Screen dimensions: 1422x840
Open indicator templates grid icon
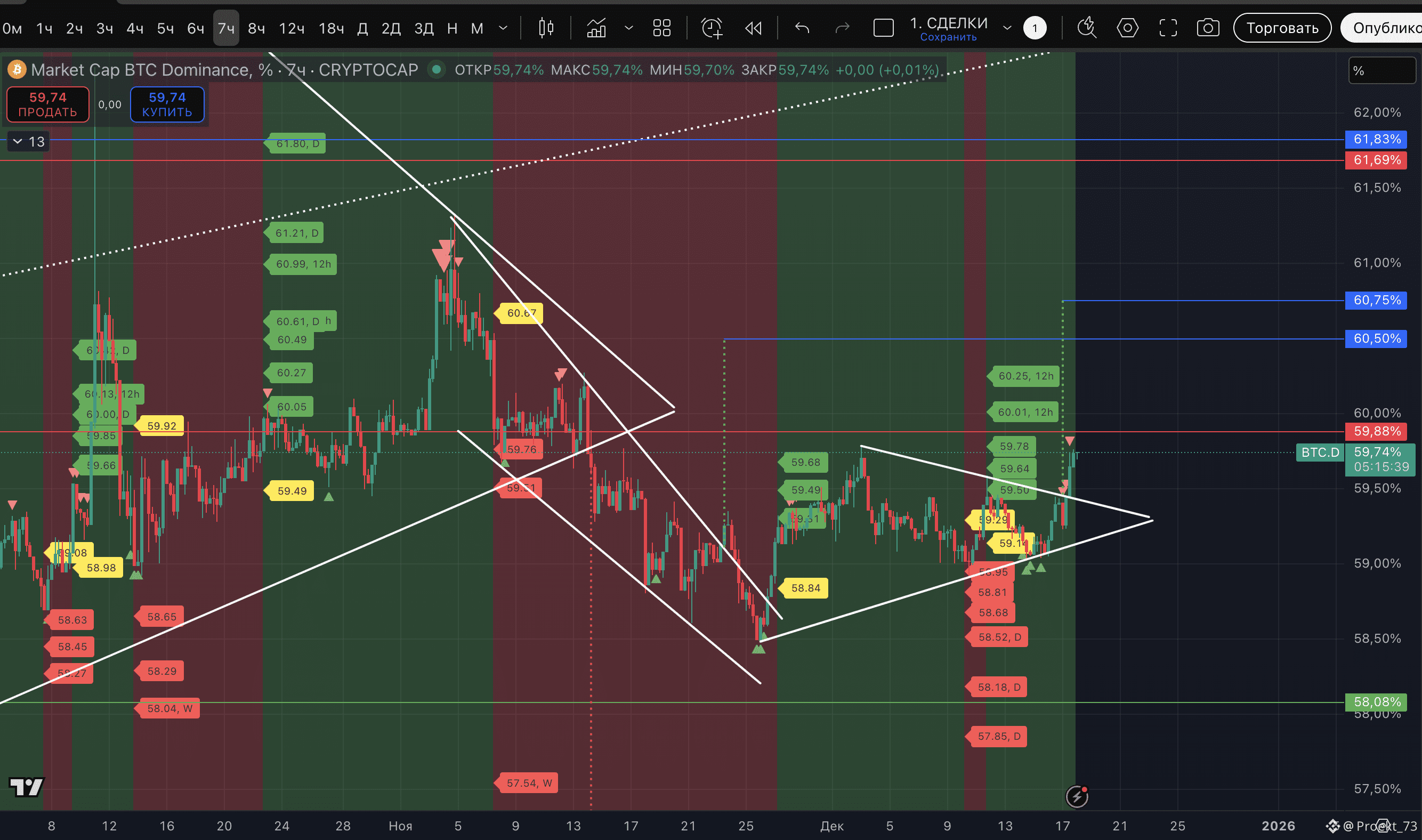pos(661,28)
